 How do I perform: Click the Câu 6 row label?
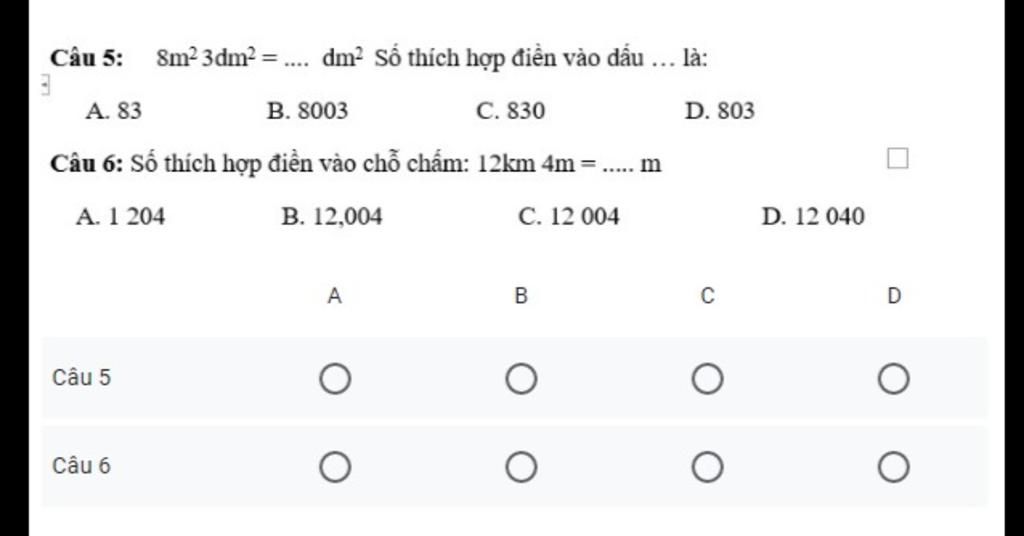pyautogui.click(x=82, y=466)
